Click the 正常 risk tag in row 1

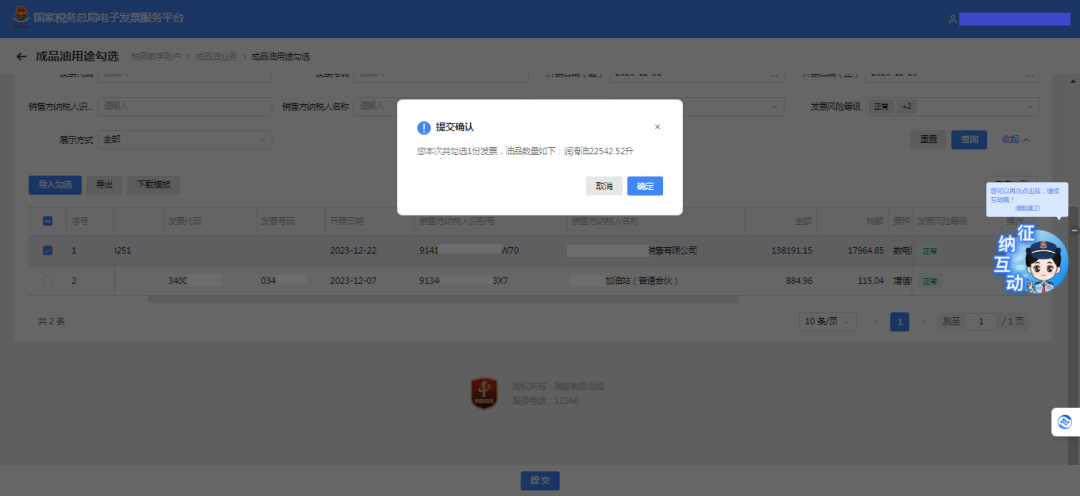930,251
